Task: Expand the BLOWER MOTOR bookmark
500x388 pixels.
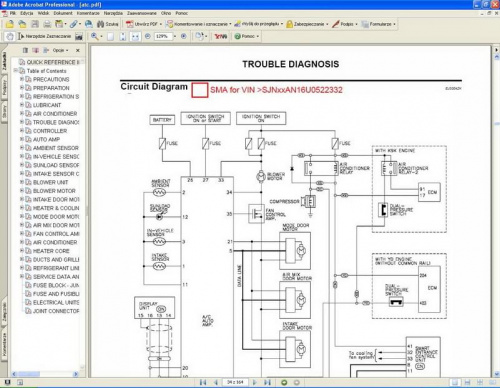Action: (22, 191)
